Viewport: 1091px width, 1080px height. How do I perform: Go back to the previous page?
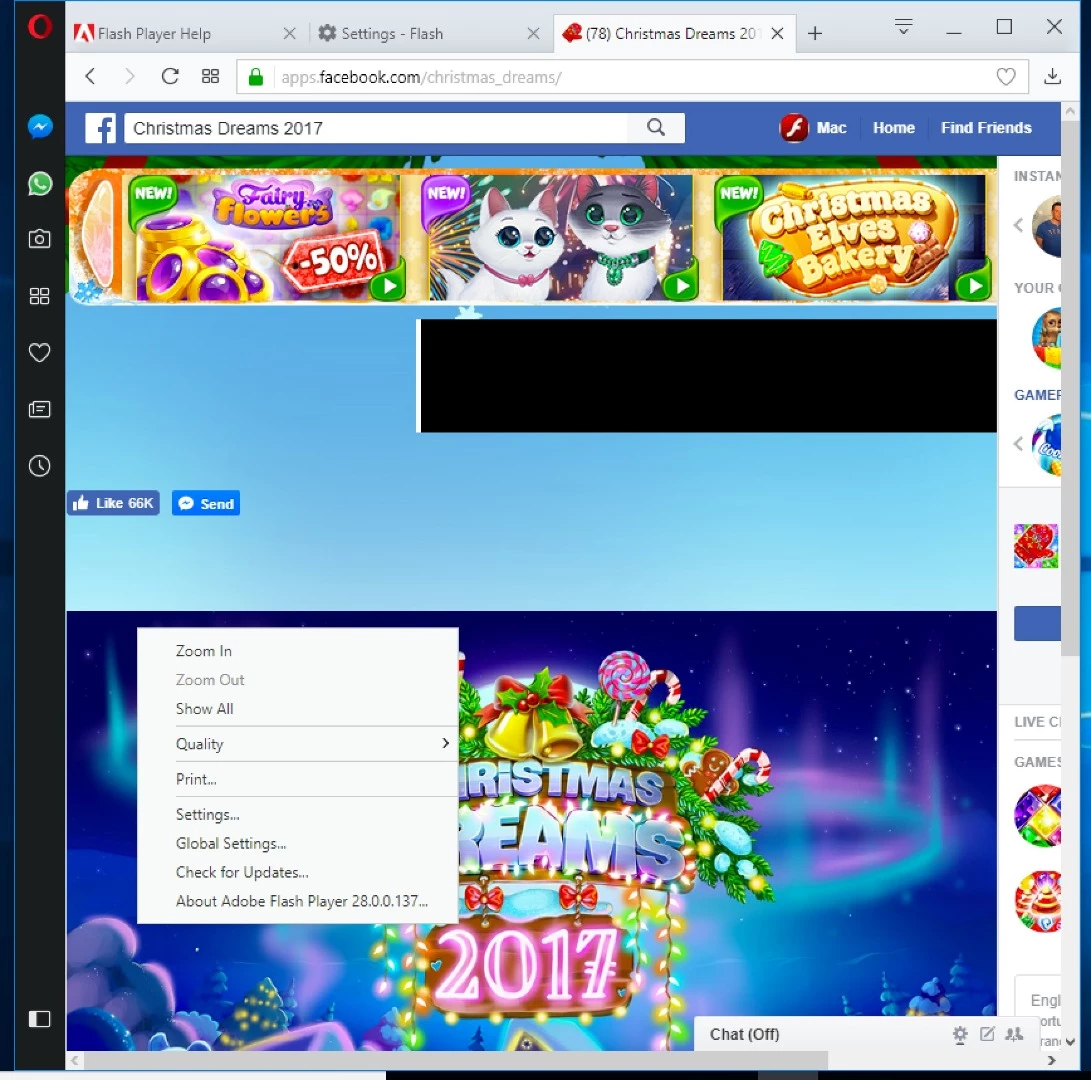pos(90,76)
